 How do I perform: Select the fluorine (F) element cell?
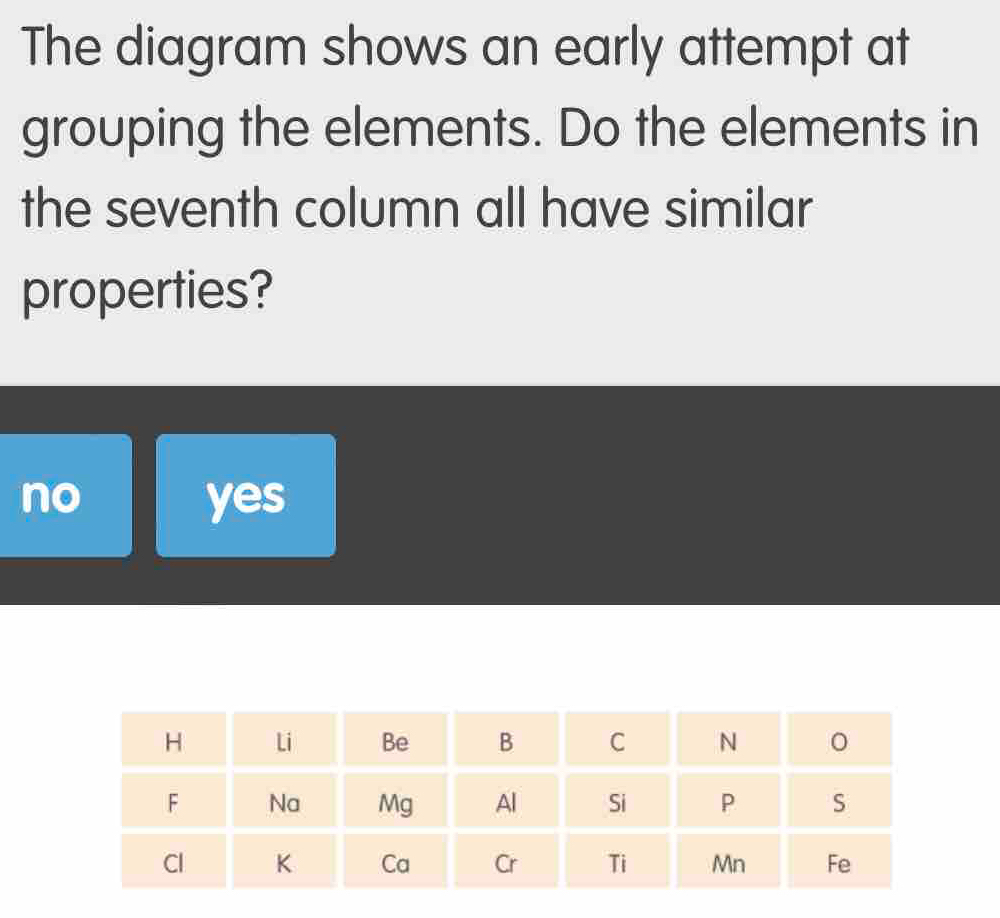click(173, 803)
